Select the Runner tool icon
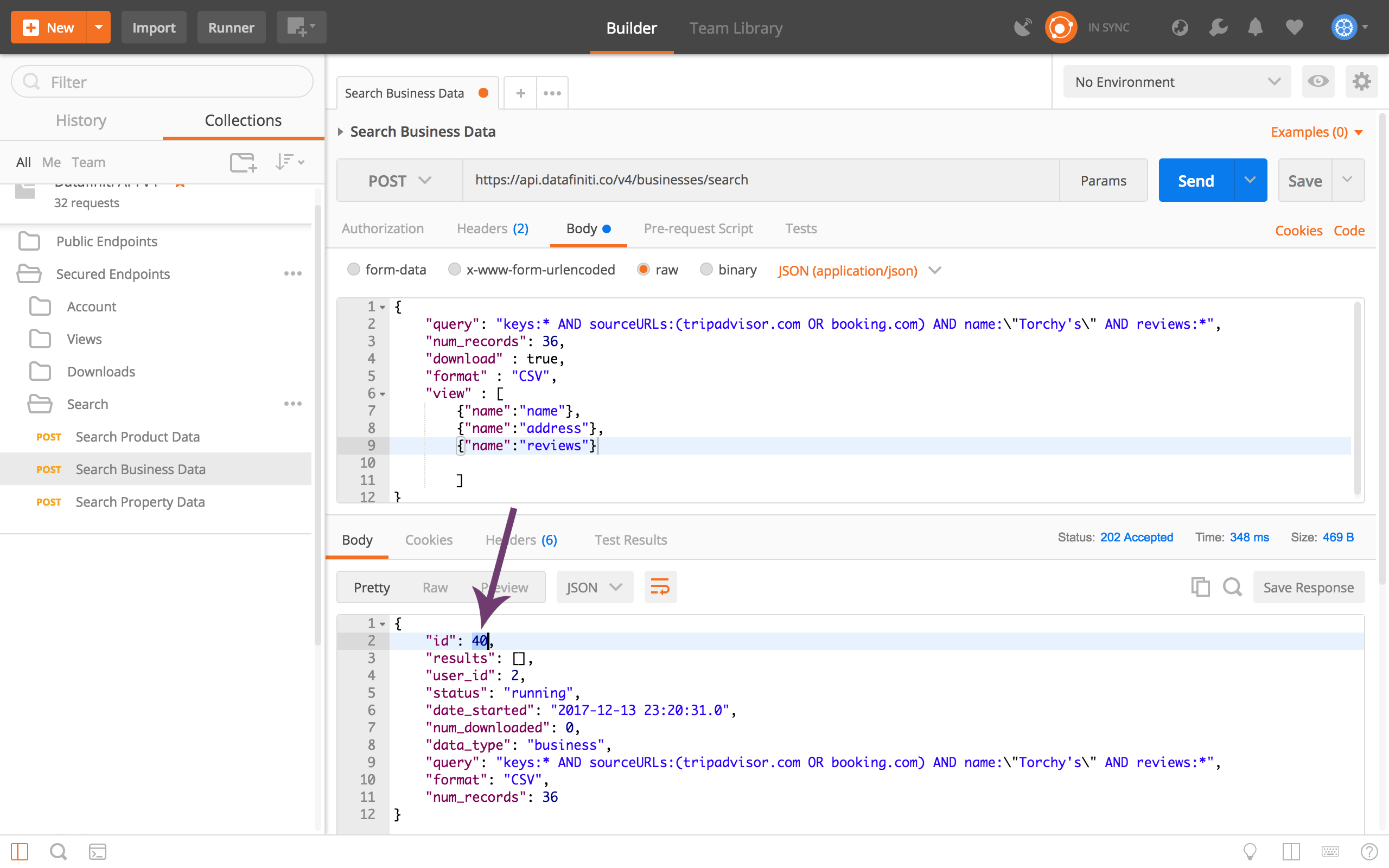1389x868 pixels. coord(230,27)
